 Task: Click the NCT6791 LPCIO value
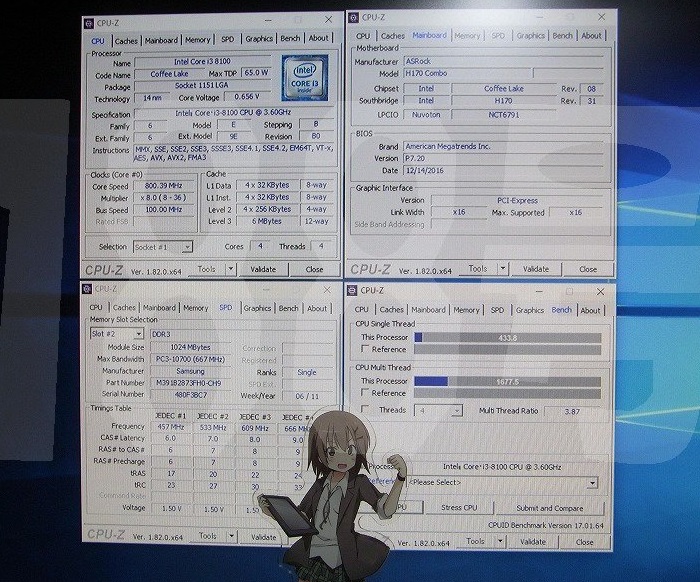click(504, 115)
